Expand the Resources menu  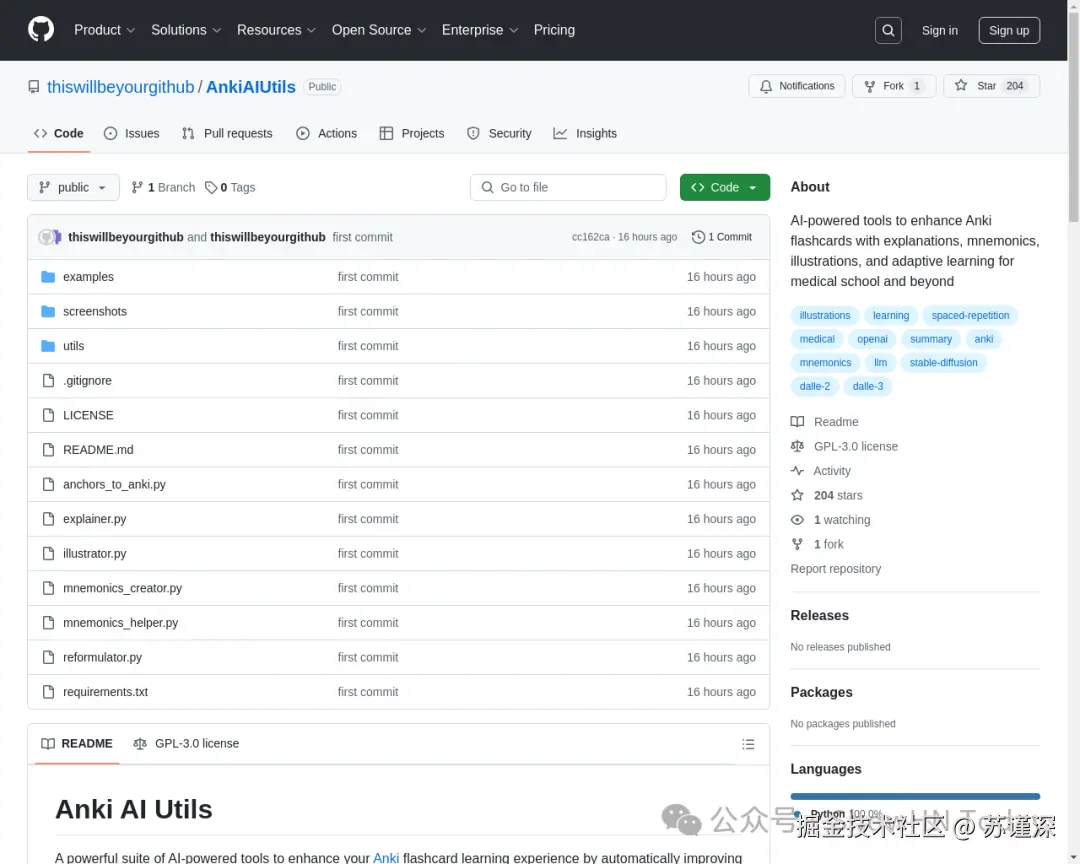coord(276,30)
